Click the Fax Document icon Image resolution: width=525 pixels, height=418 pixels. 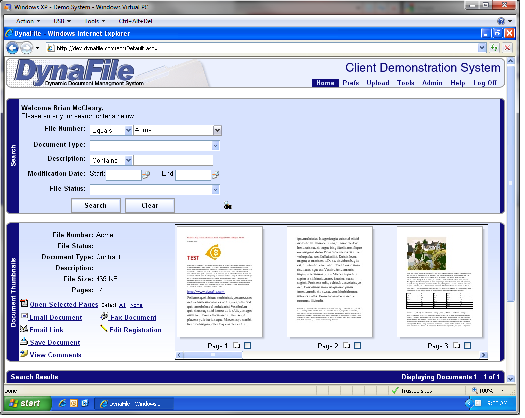[x=104, y=316]
